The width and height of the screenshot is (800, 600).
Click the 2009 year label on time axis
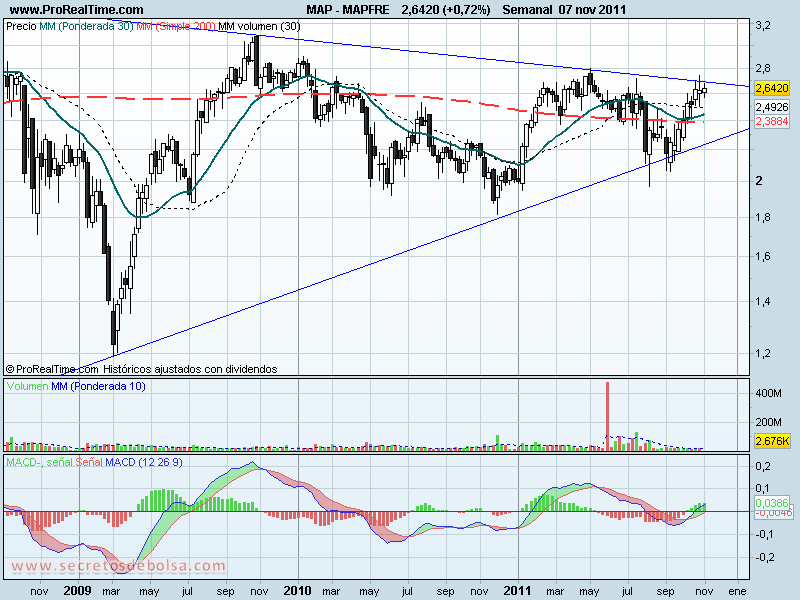tap(78, 591)
